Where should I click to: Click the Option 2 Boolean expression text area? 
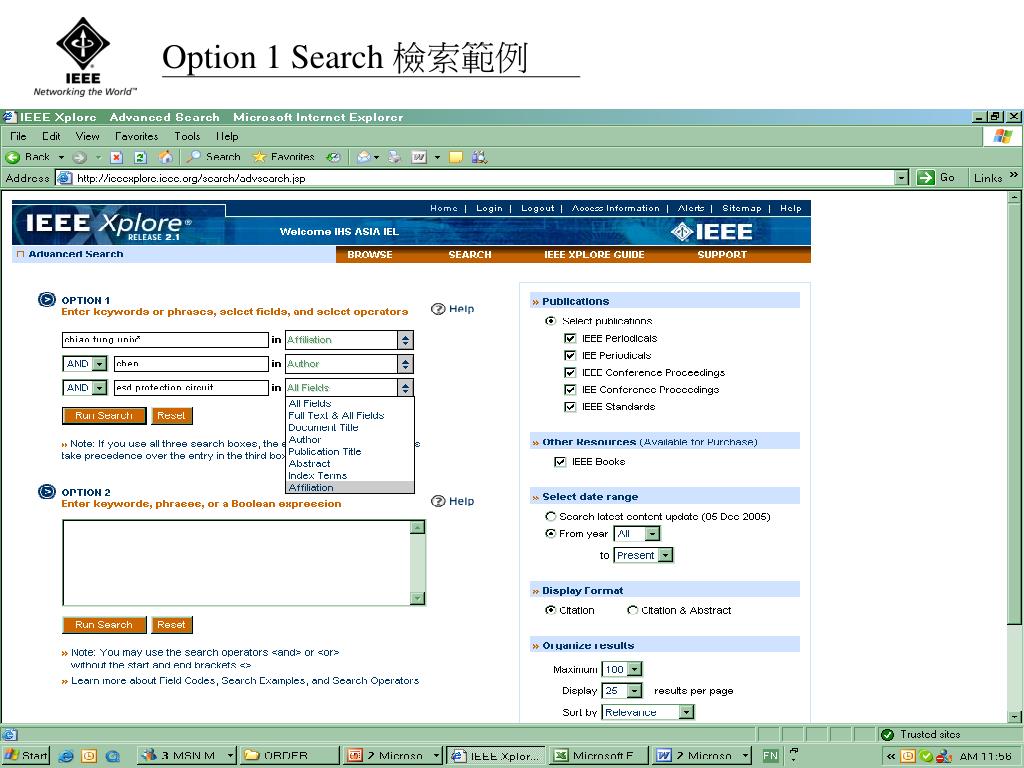coord(236,563)
